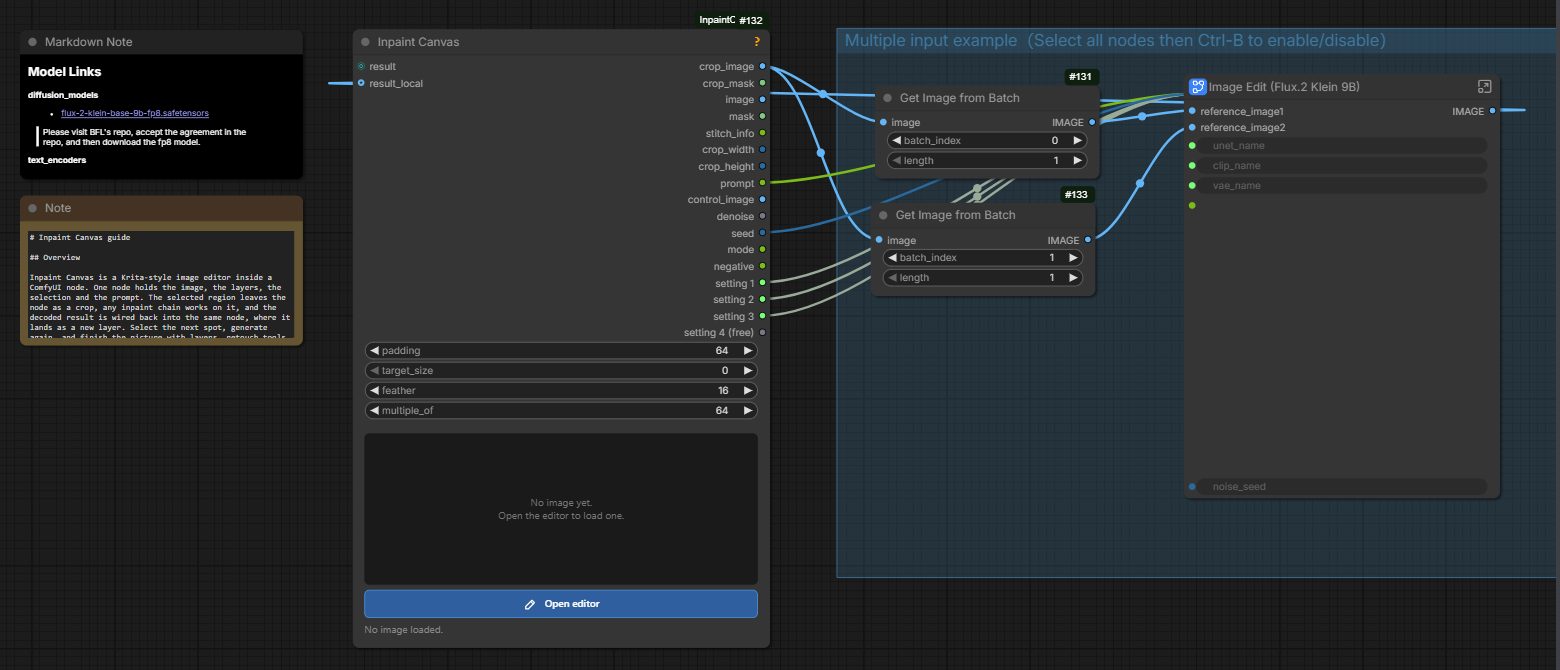Click the feather value 16
Screen dimensions: 1560x670
click(722, 391)
